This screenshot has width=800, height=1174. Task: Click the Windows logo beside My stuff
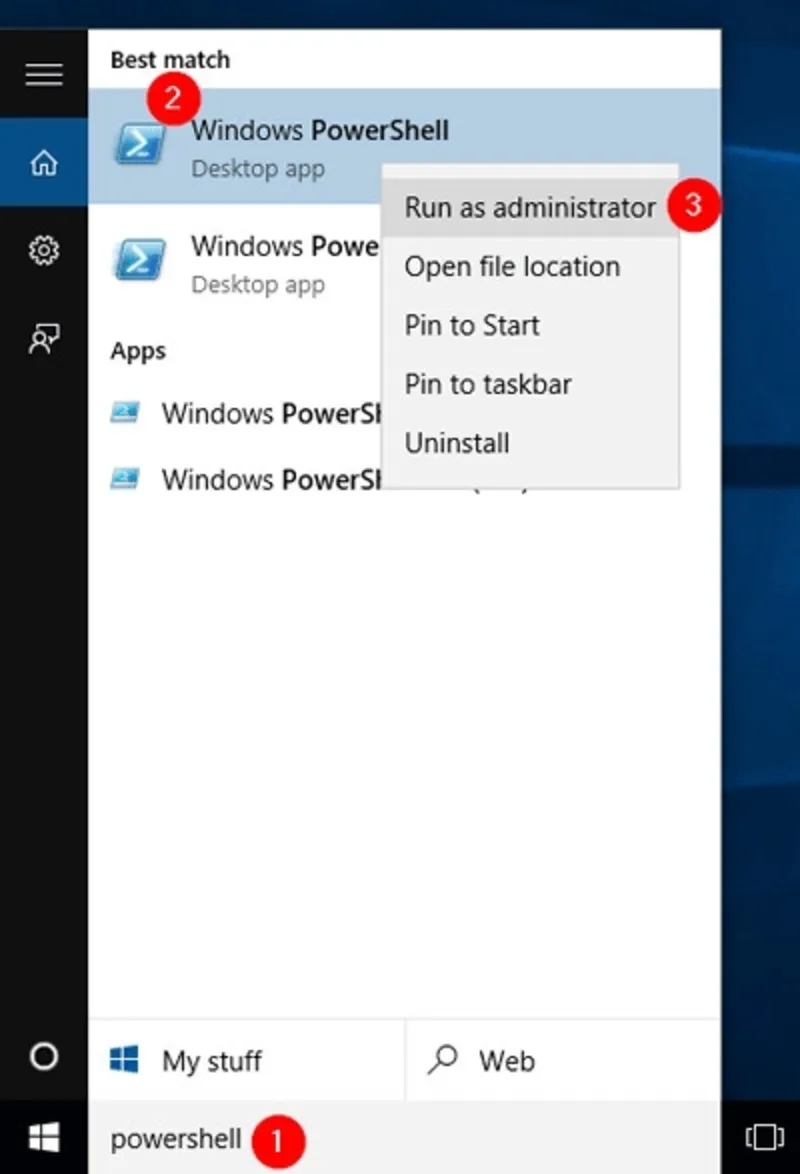point(124,1059)
